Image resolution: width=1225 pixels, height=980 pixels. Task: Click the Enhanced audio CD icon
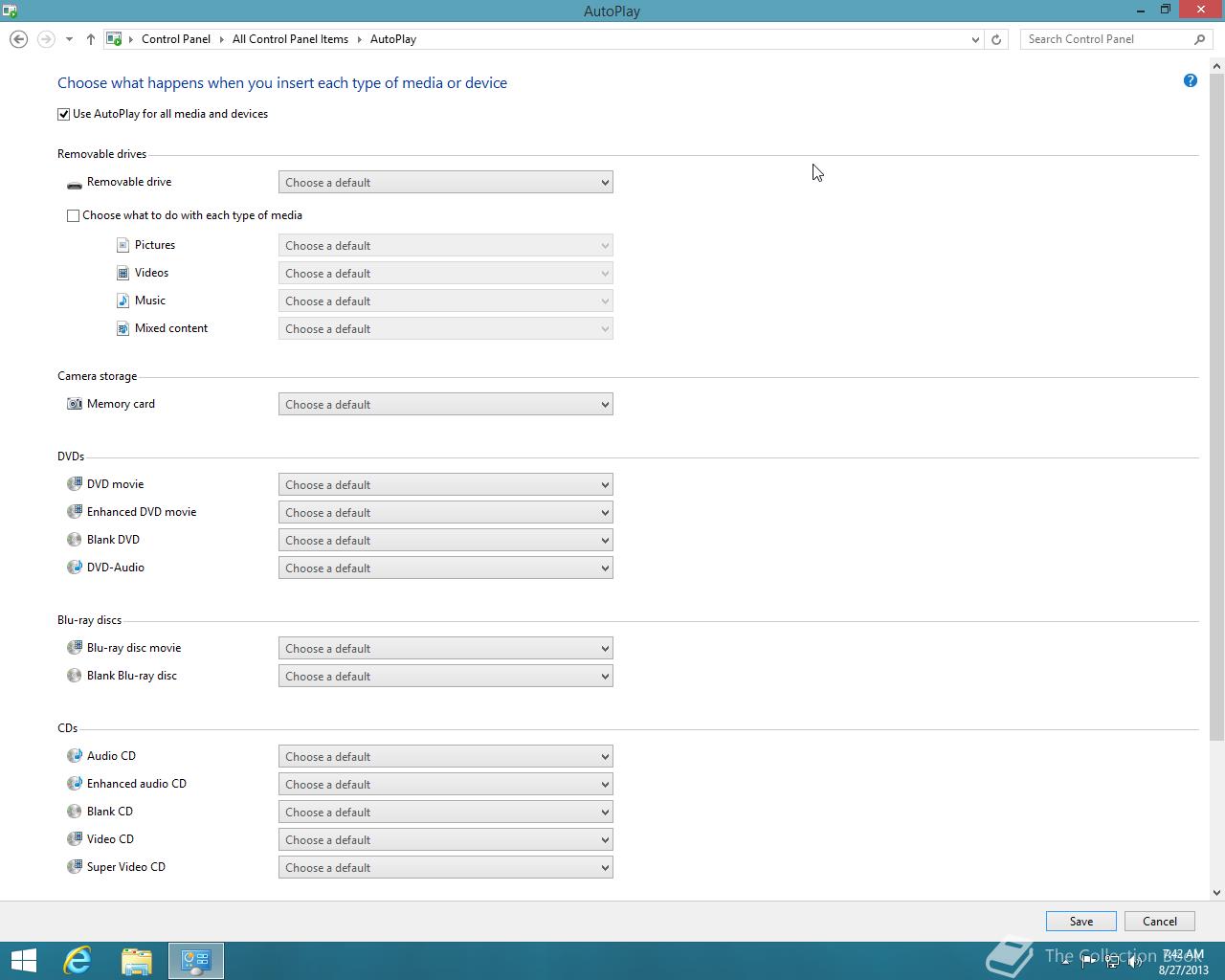click(75, 784)
